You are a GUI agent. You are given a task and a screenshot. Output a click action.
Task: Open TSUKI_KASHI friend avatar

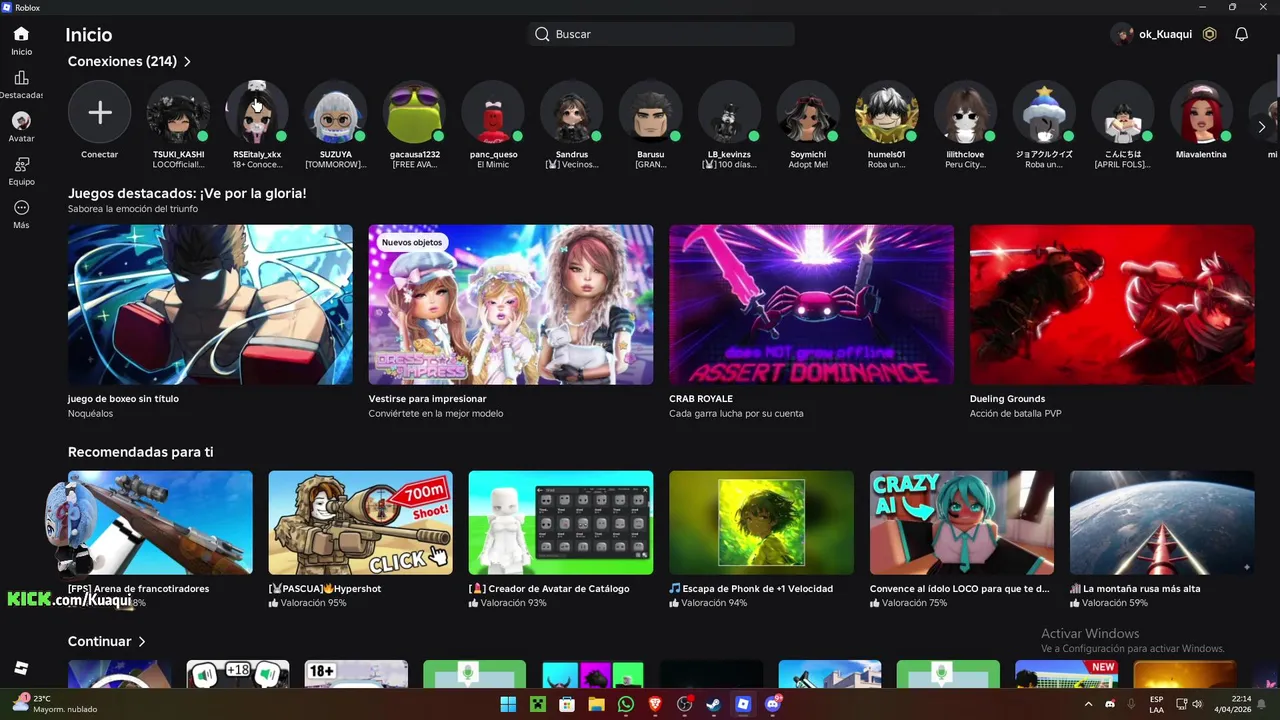point(178,112)
